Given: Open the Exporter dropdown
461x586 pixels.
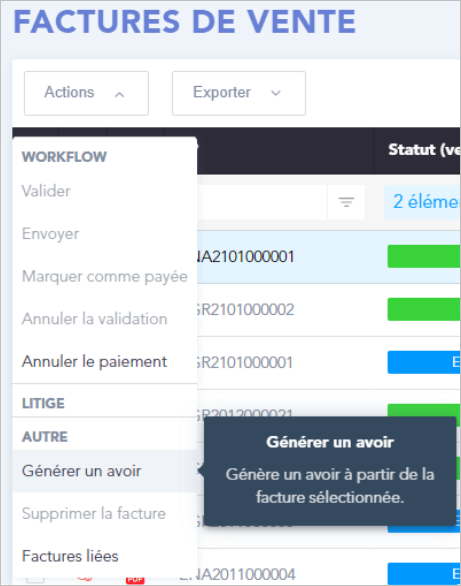Looking at the screenshot, I should coord(239,93).
